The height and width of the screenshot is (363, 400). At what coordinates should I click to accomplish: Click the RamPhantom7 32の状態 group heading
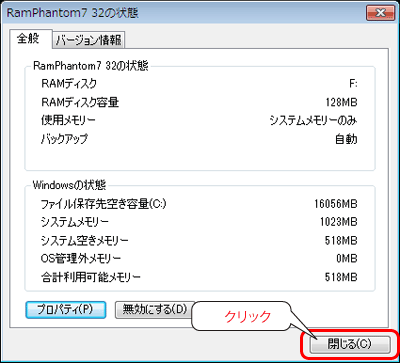pyautogui.click(x=91, y=65)
